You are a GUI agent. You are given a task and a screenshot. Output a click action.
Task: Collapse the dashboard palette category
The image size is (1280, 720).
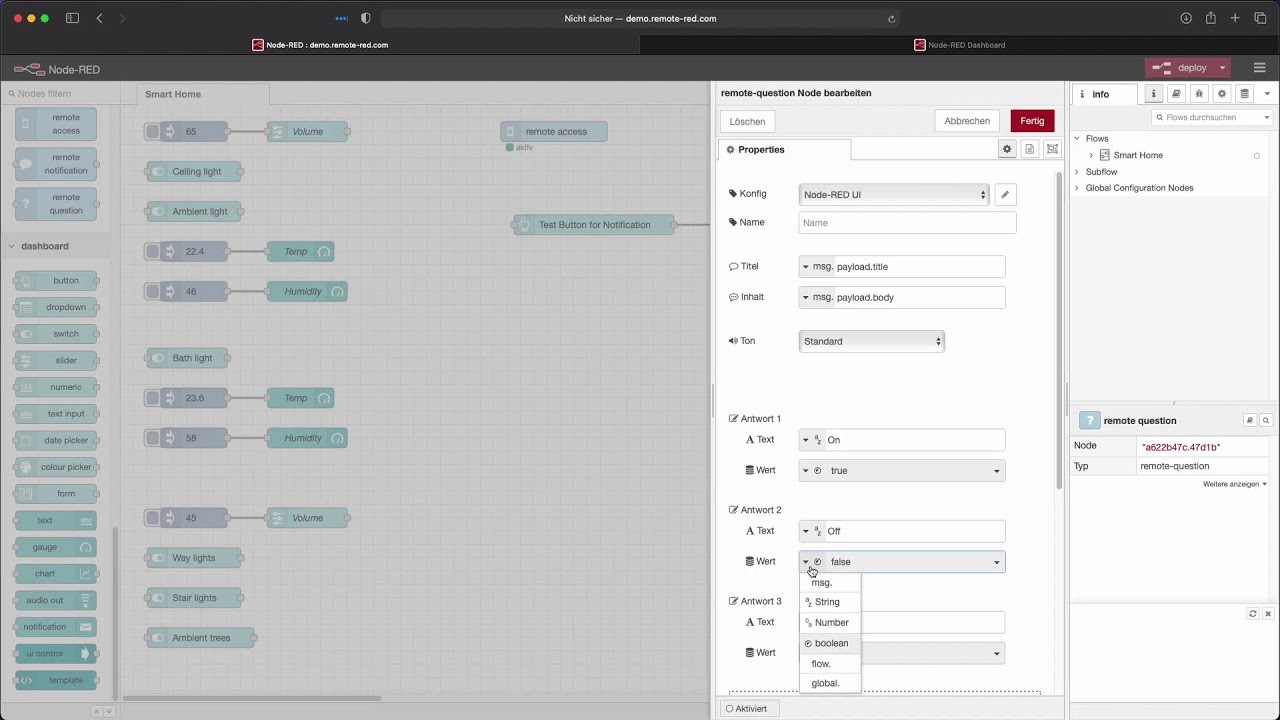tap(12, 246)
